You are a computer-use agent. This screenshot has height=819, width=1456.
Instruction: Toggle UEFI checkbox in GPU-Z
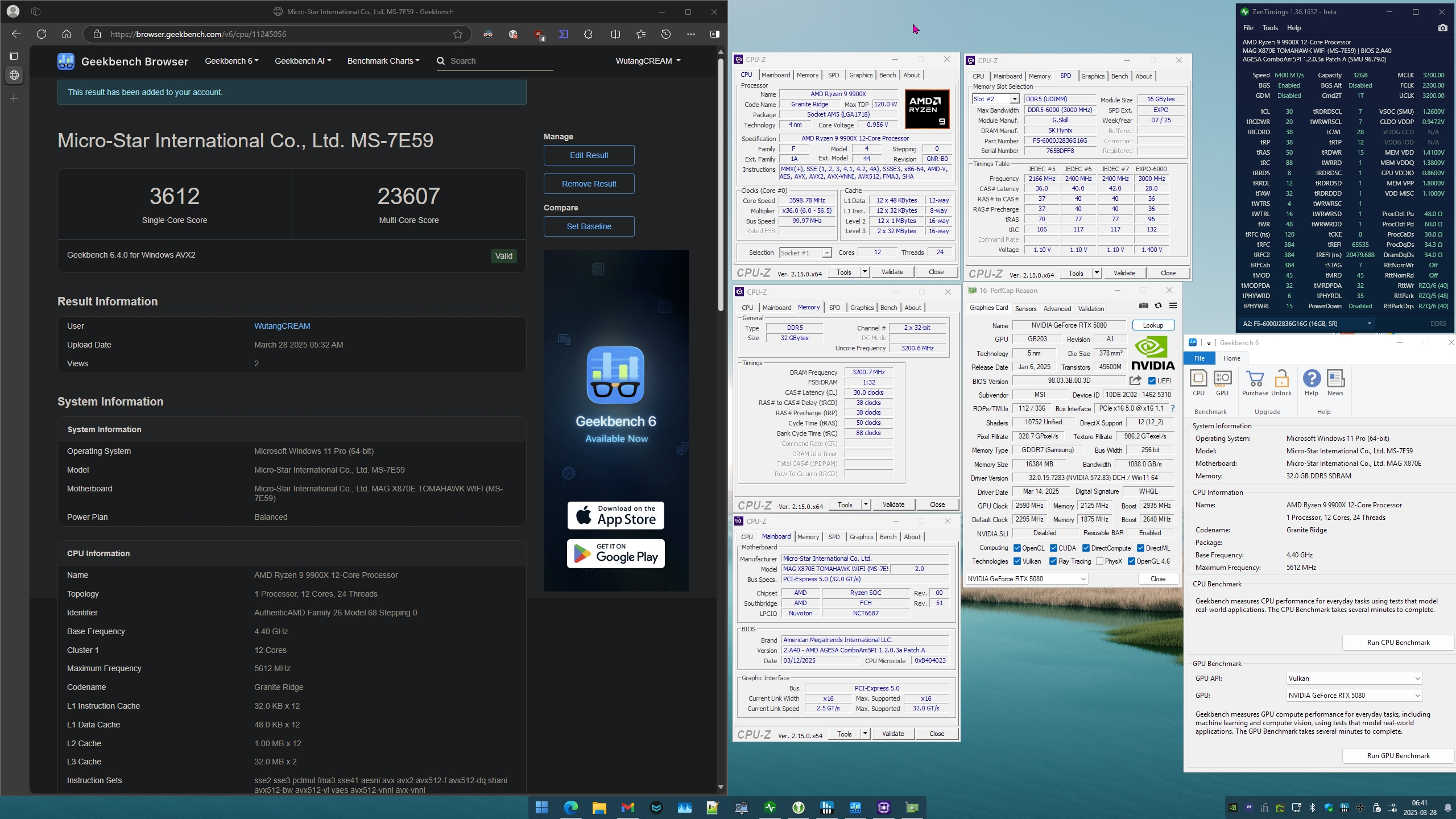pyautogui.click(x=1152, y=381)
